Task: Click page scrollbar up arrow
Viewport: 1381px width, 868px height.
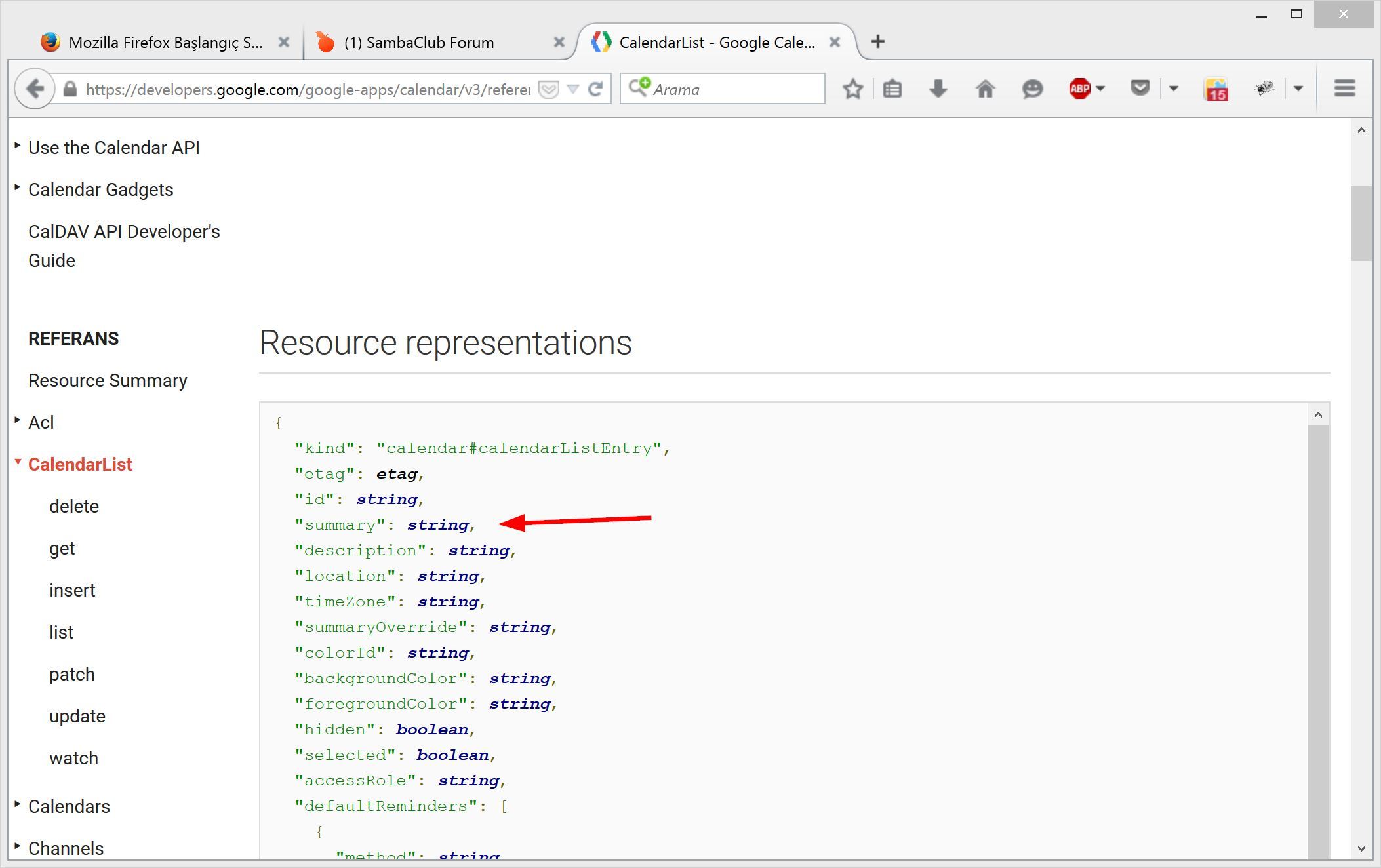Action: point(1361,130)
